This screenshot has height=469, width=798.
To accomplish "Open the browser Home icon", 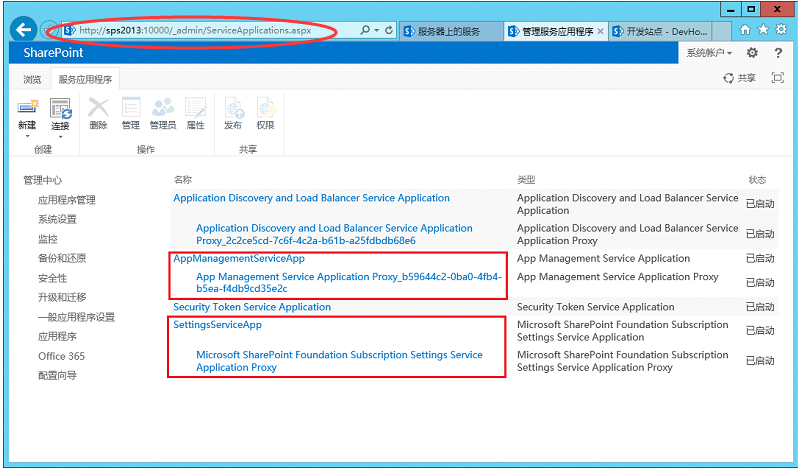I will [745, 30].
